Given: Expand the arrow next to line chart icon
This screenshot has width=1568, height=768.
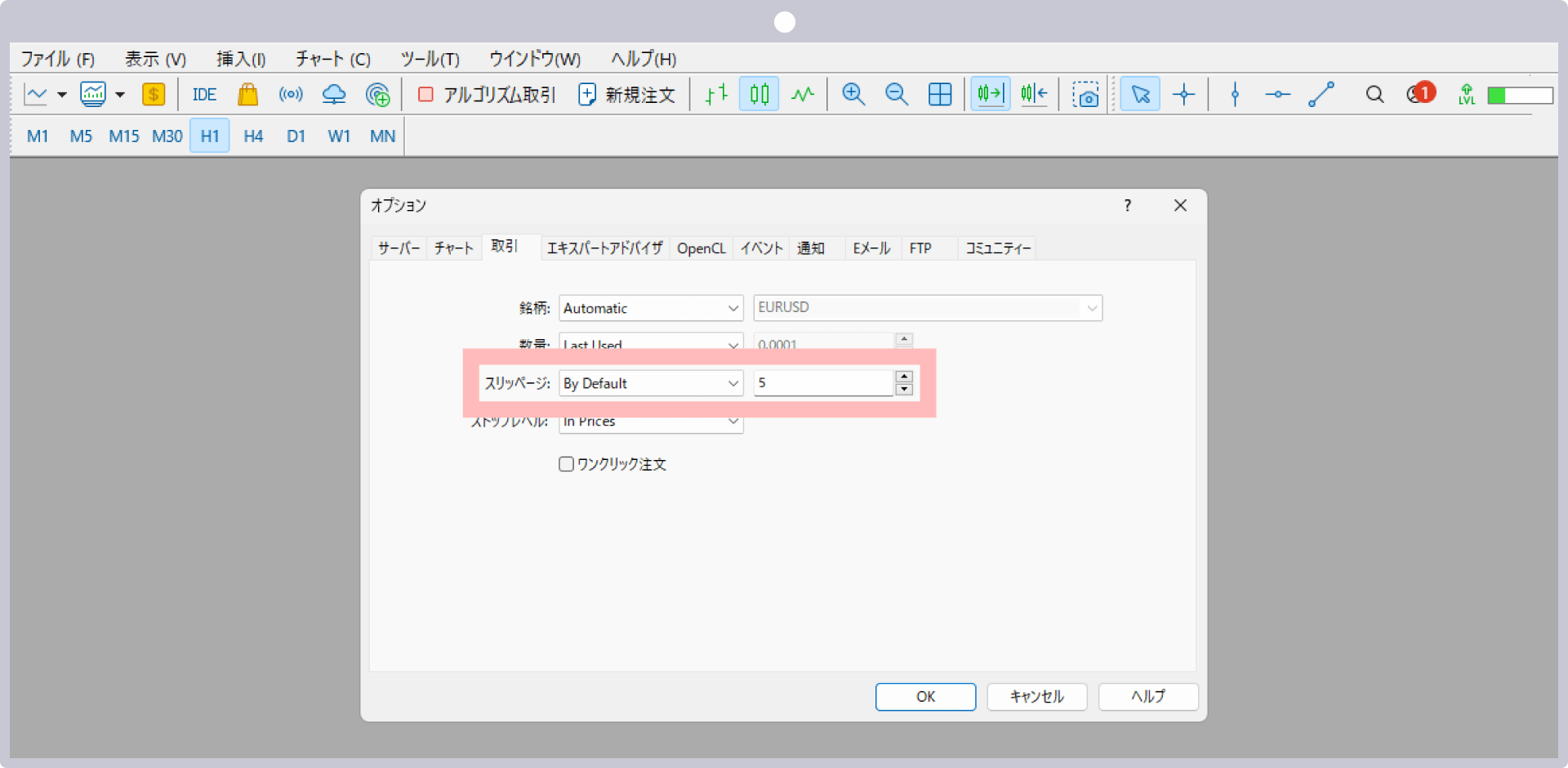Looking at the screenshot, I should click(x=62, y=95).
